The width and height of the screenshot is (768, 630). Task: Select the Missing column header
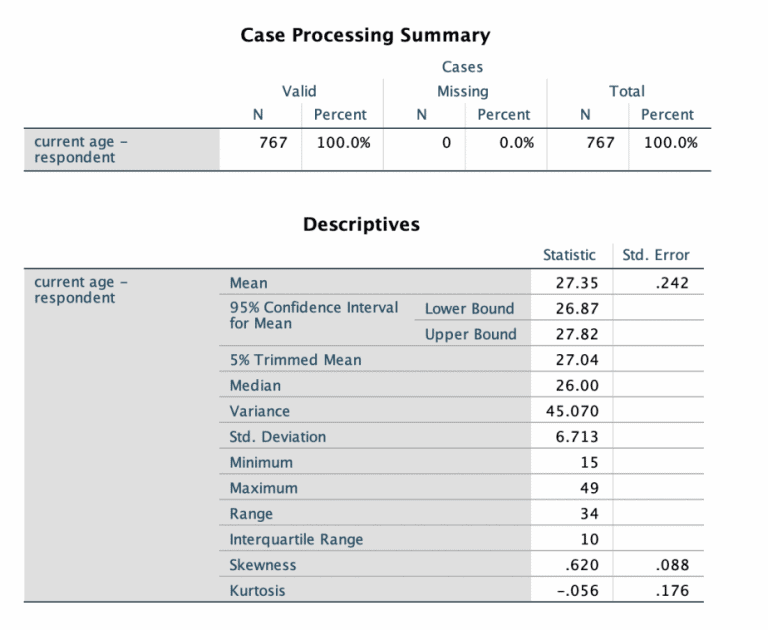pyautogui.click(x=462, y=91)
